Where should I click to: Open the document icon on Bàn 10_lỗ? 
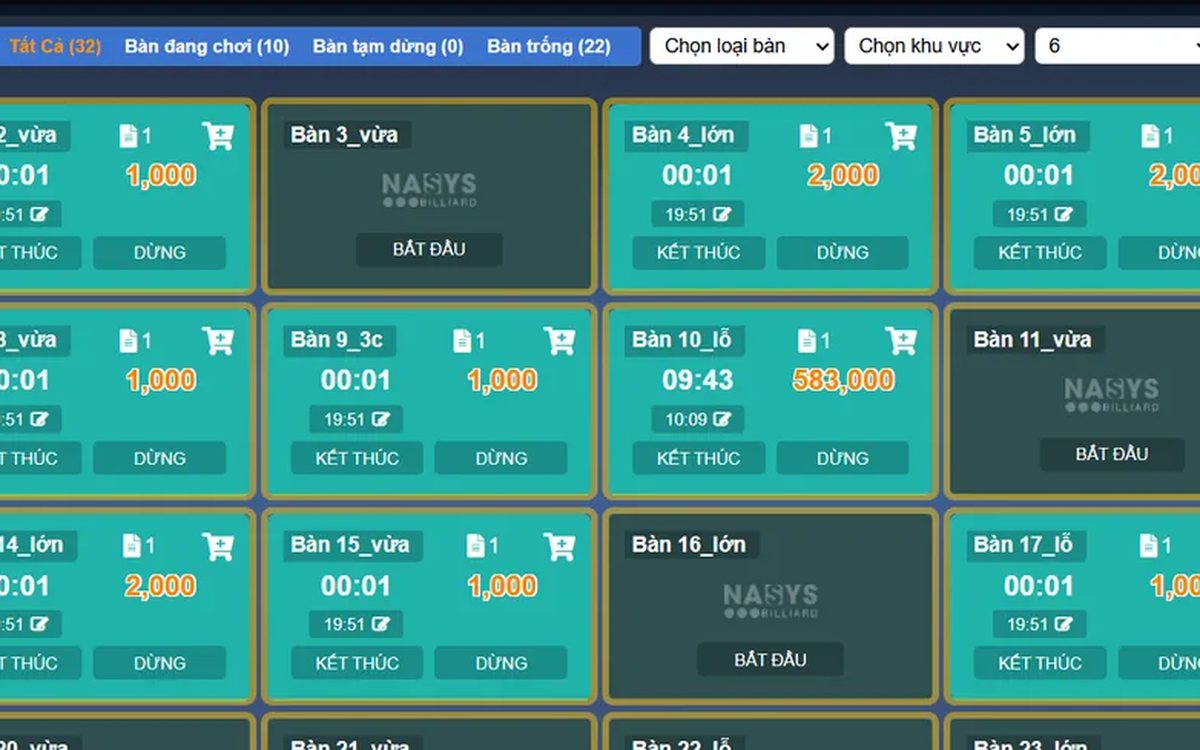(808, 341)
